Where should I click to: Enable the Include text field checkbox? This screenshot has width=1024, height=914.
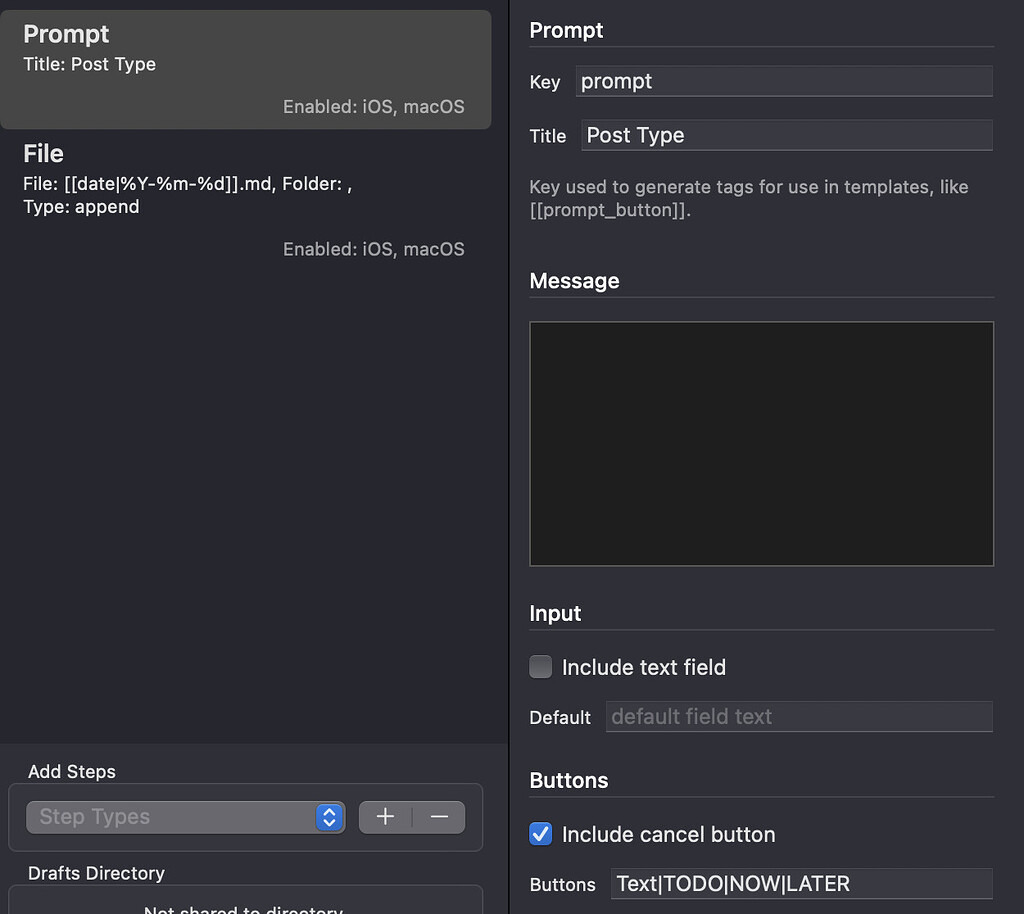click(540, 667)
